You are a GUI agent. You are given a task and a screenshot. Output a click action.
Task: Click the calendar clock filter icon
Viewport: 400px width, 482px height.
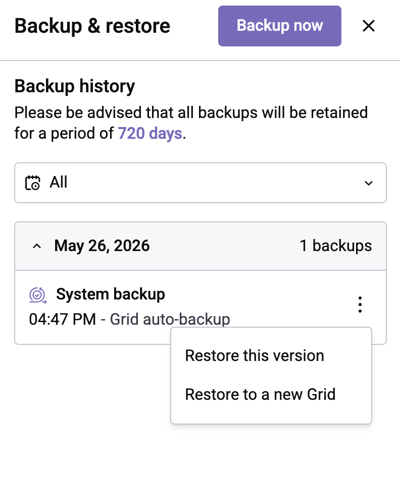pyautogui.click(x=32, y=183)
